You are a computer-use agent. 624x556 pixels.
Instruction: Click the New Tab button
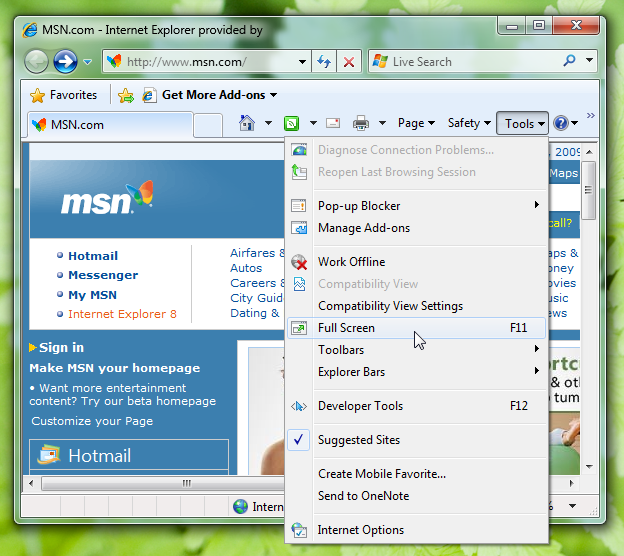pos(208,125)
